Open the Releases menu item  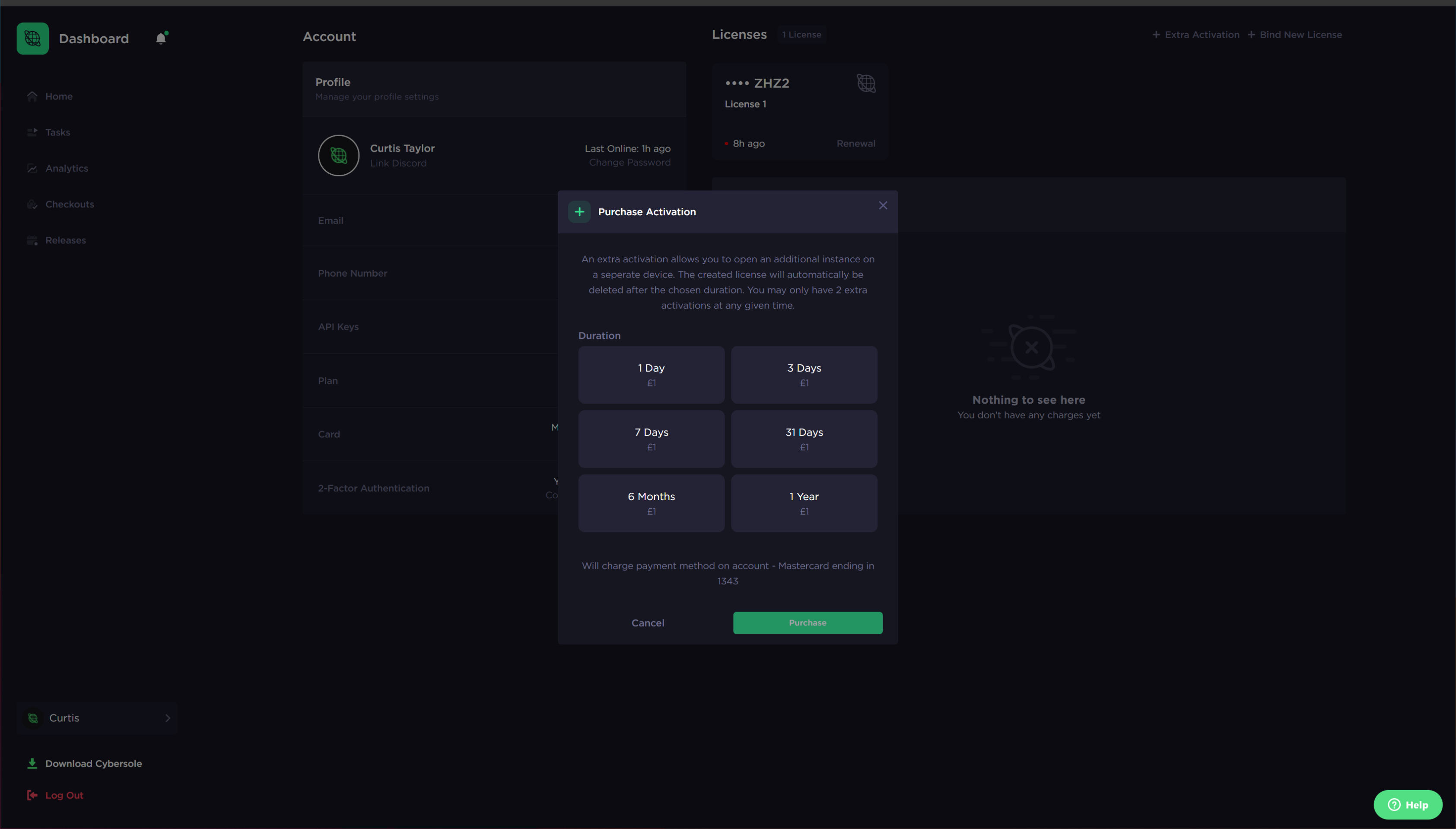(x=65, y=240)
